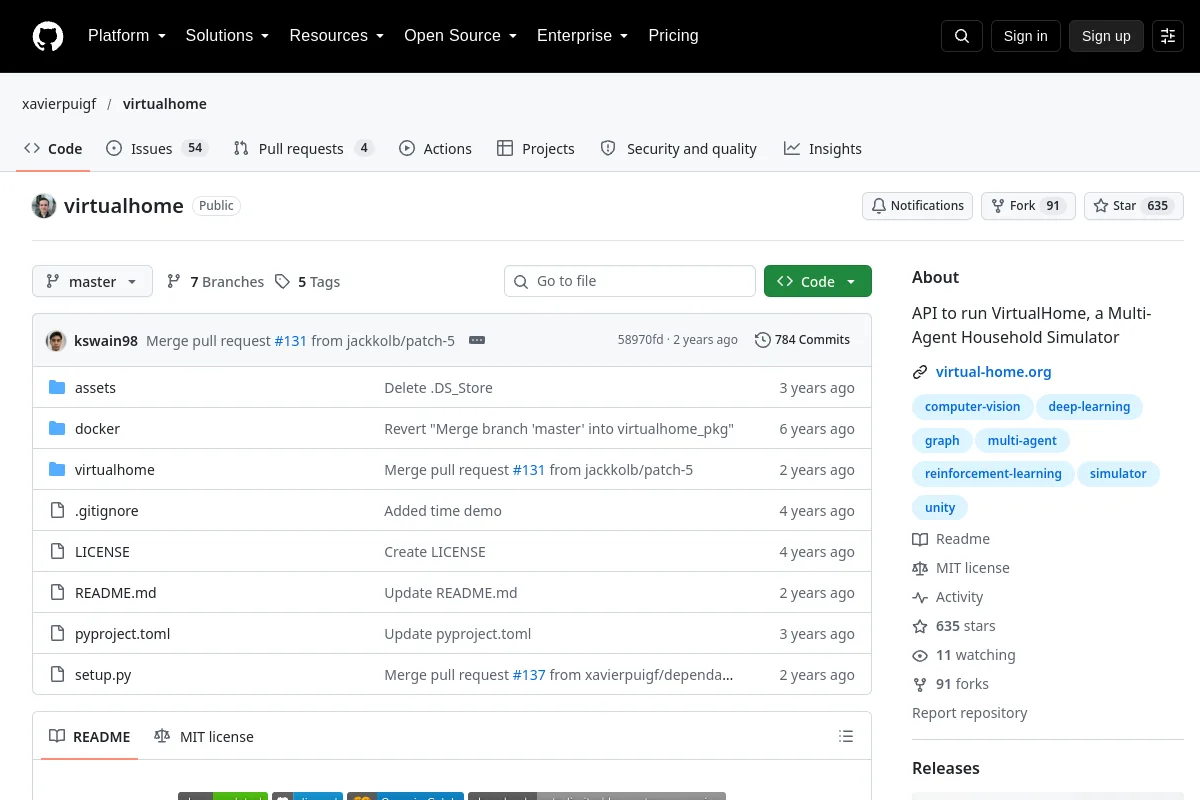Click the Activity pulse icon
This screenshot has width=1200, height=800.
(x=920, y=597)
